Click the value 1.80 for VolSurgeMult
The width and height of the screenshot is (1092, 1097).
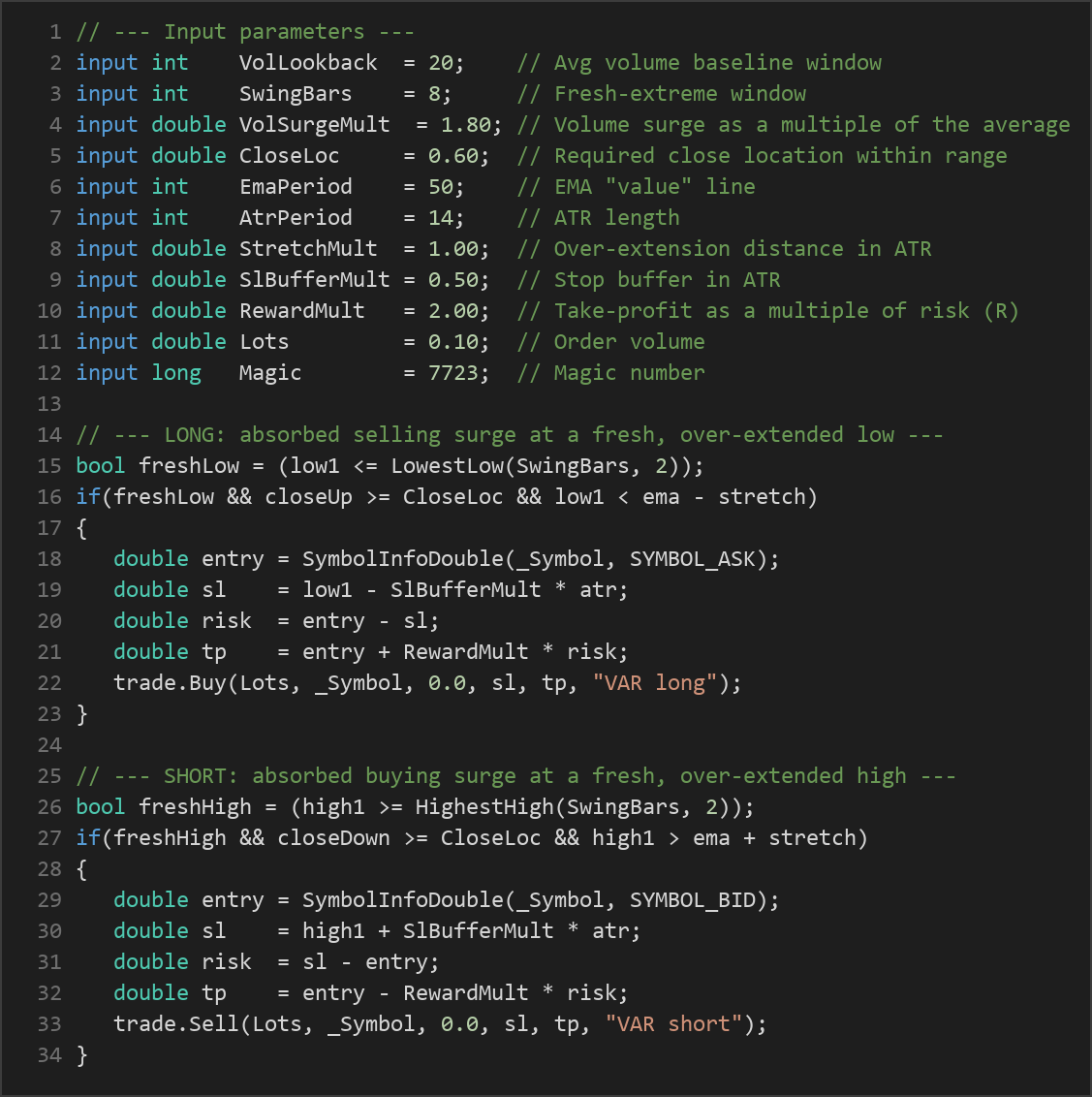(466, 125)
